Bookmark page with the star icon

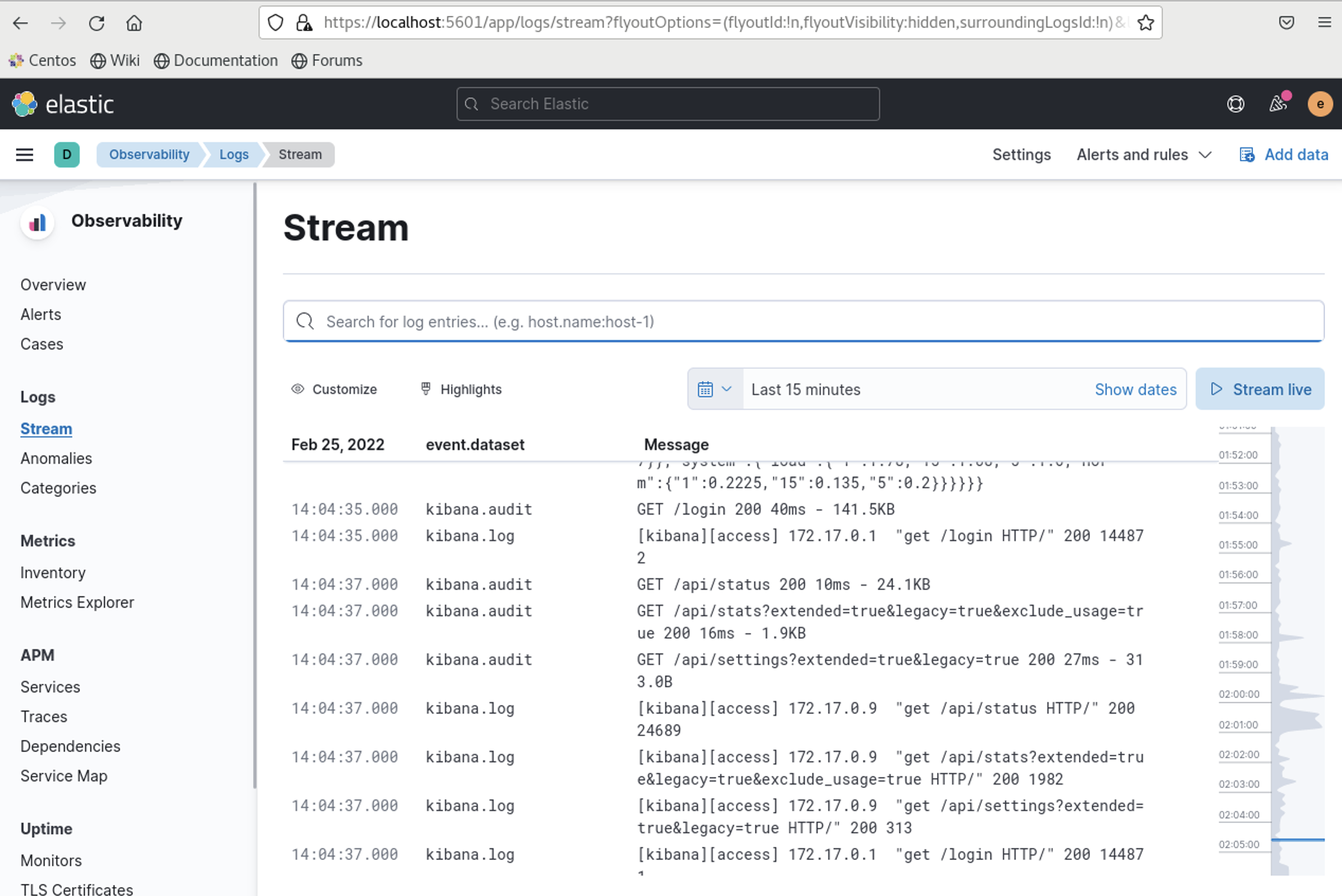1146,23
